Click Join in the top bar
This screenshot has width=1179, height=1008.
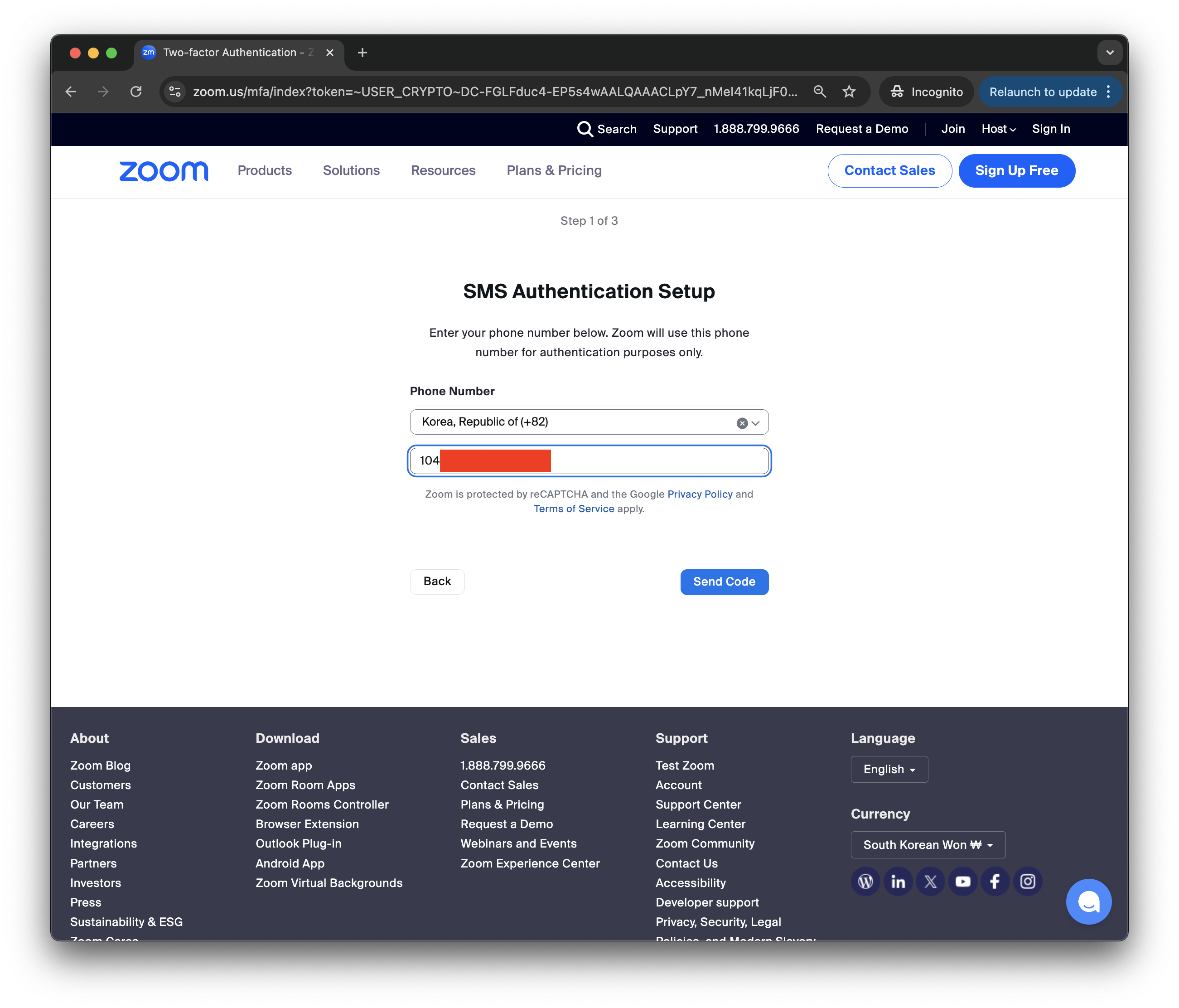pyautogui.click(x=952, y=129)
